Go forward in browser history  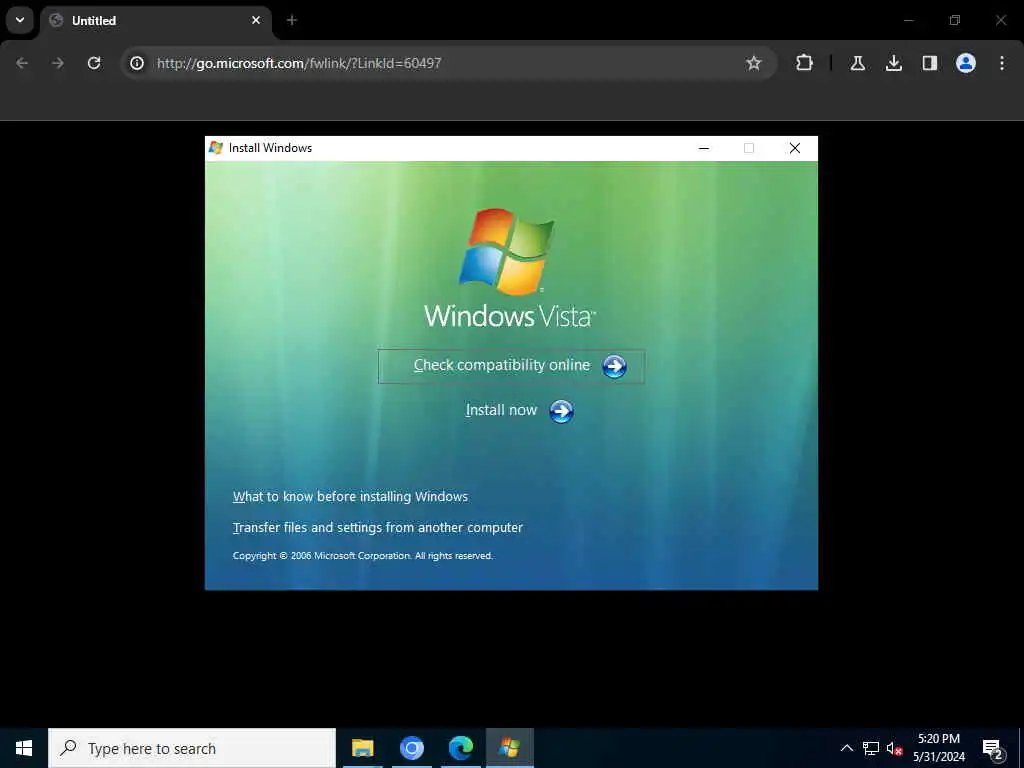pyautogui.click(x=58, y=63)
